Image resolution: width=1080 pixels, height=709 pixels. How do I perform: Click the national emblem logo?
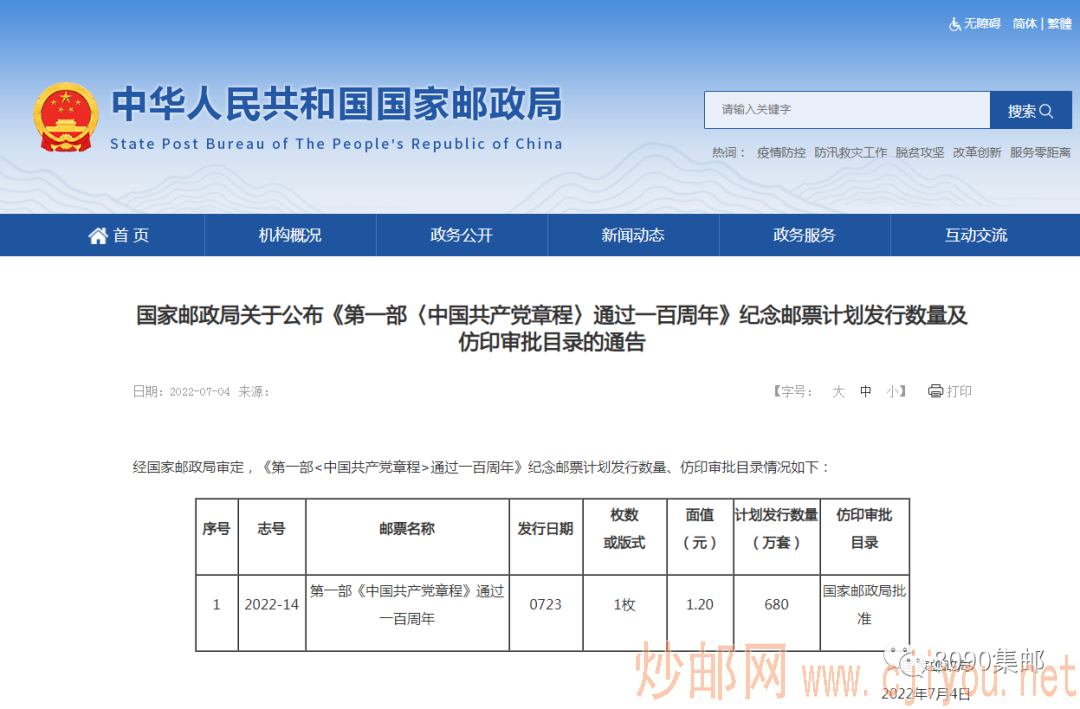(x=66, y=117)
